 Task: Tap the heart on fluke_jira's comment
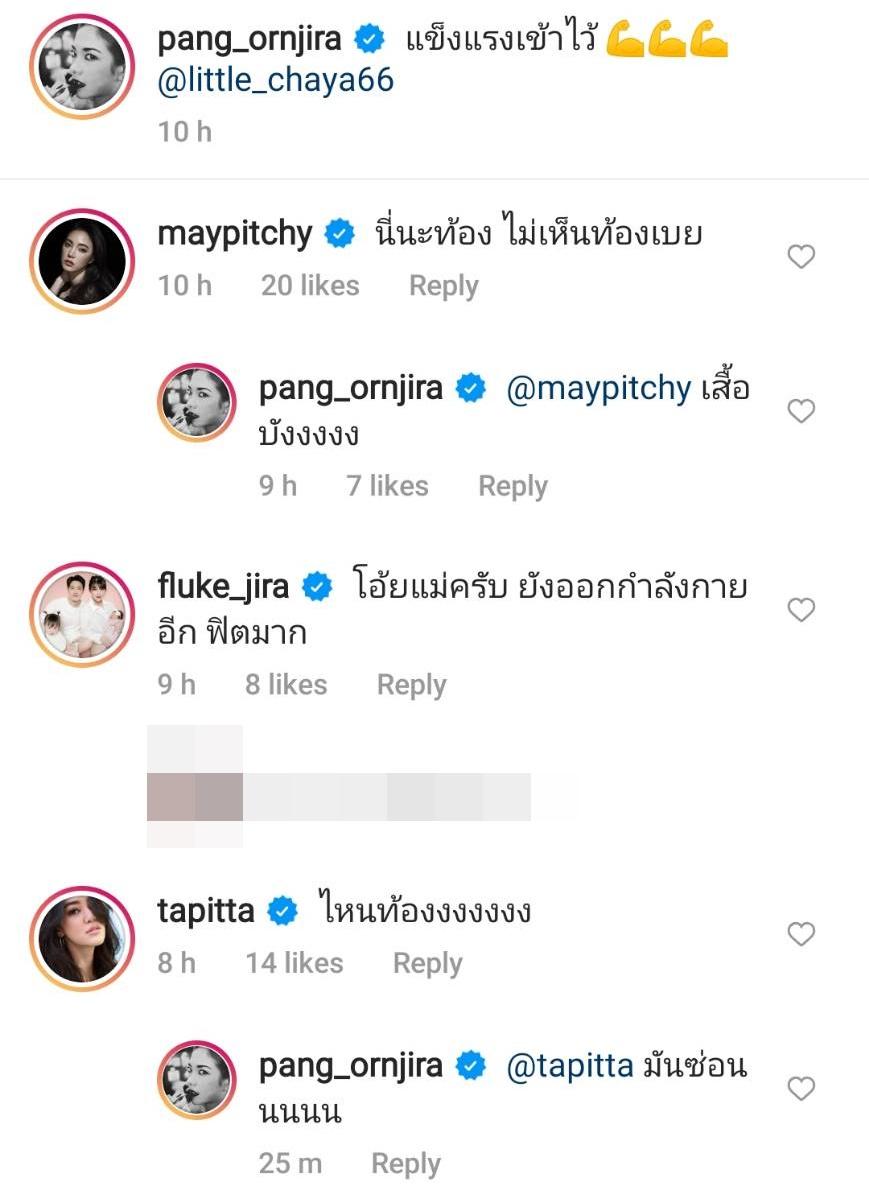click(801, 610)
